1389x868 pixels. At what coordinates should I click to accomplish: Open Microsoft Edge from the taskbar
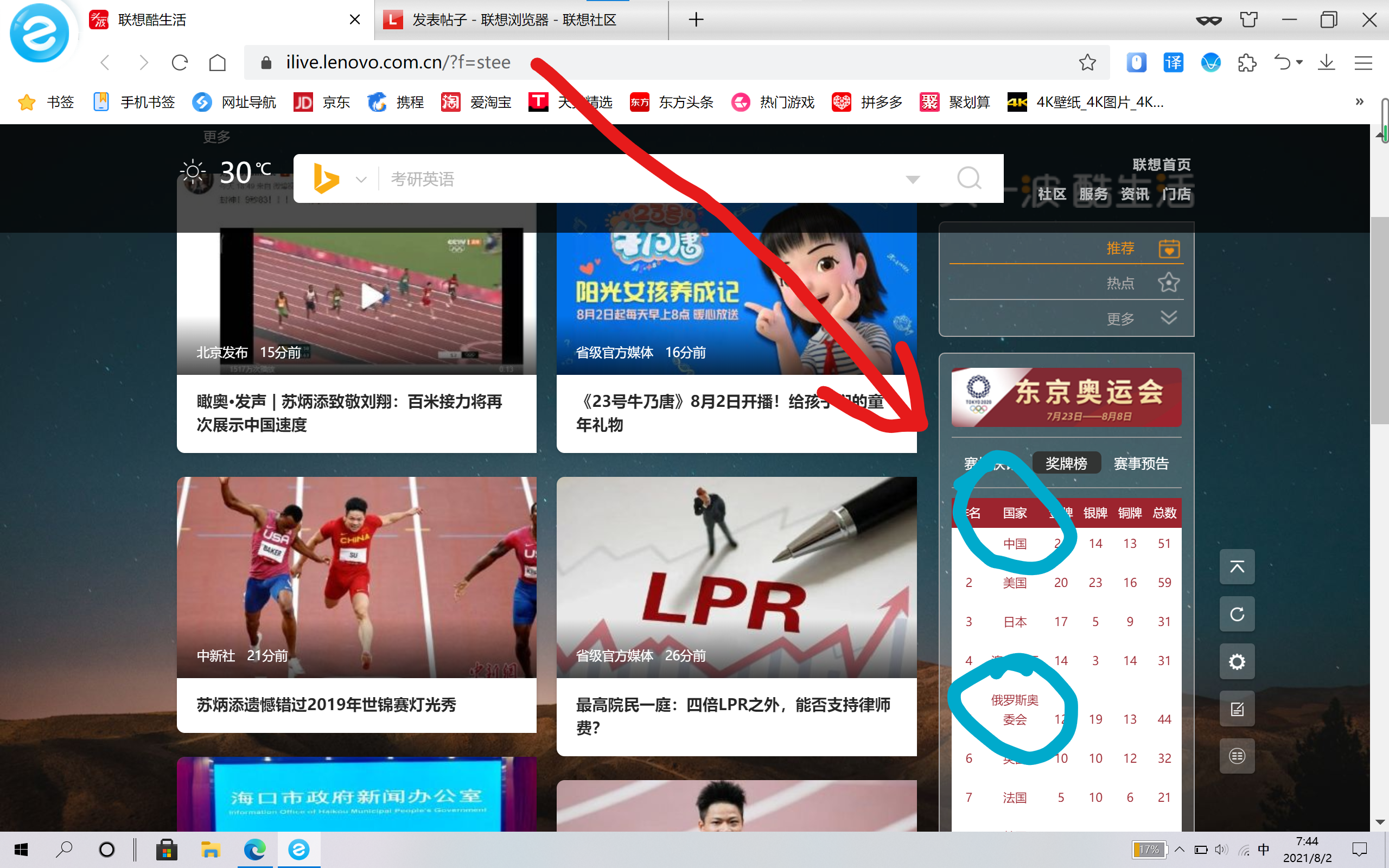coord(255,849)
